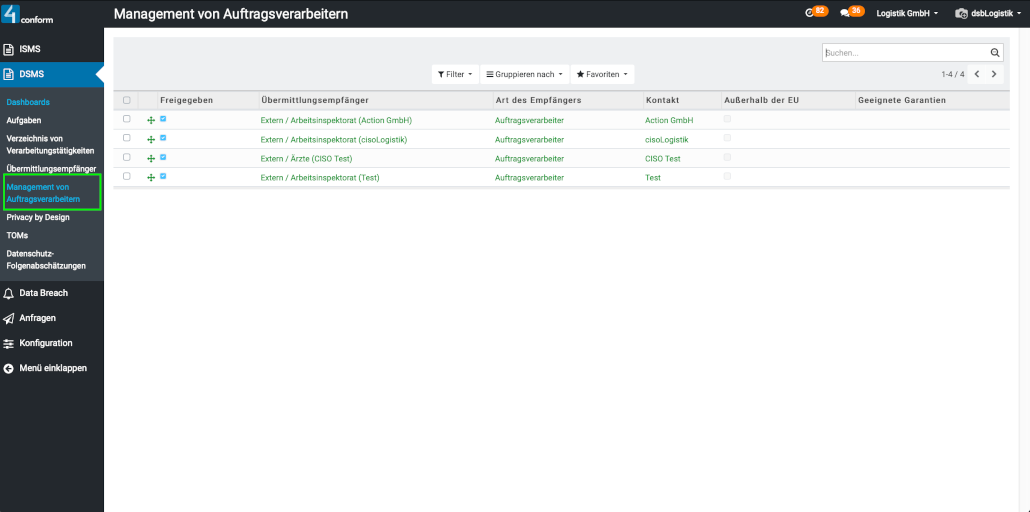
Task: Open the messages chat bubble icon
Action: coord(846,13)
